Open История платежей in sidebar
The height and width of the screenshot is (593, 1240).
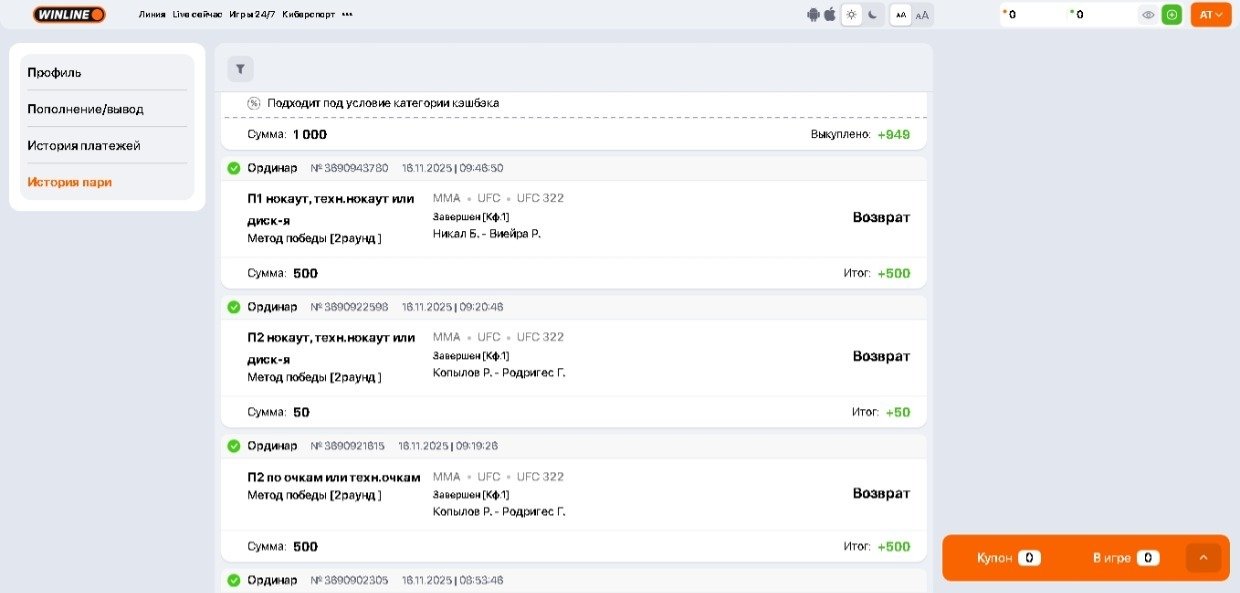tap(84, 146)
